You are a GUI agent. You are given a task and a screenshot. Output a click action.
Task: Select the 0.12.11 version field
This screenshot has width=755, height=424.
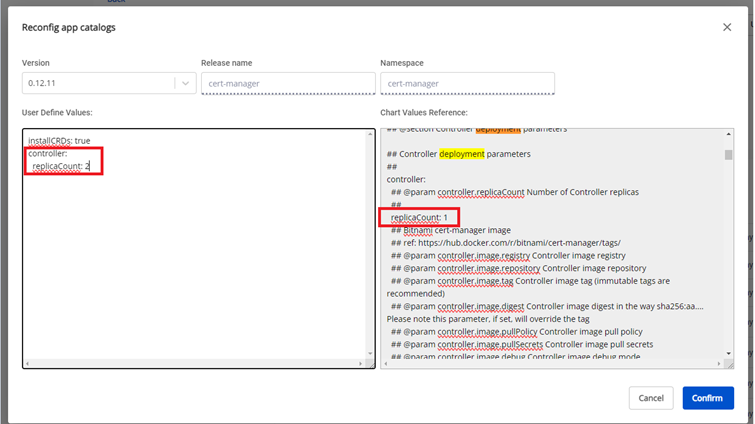tap(95, 84)
